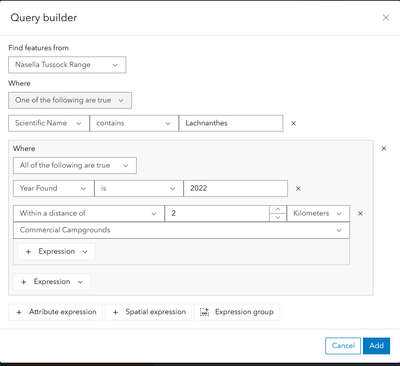The height and width of the screenshot is (366, 400).
Task: Click the Lachnanthes value input field
Action: click(231, 123)
